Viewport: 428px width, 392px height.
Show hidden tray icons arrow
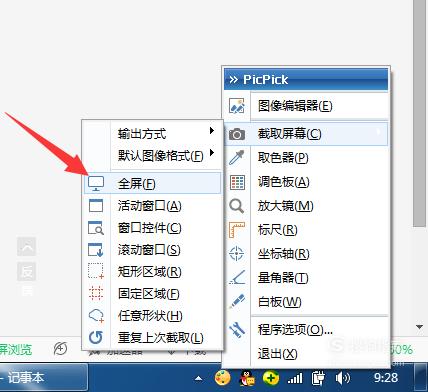coord(198,378)
